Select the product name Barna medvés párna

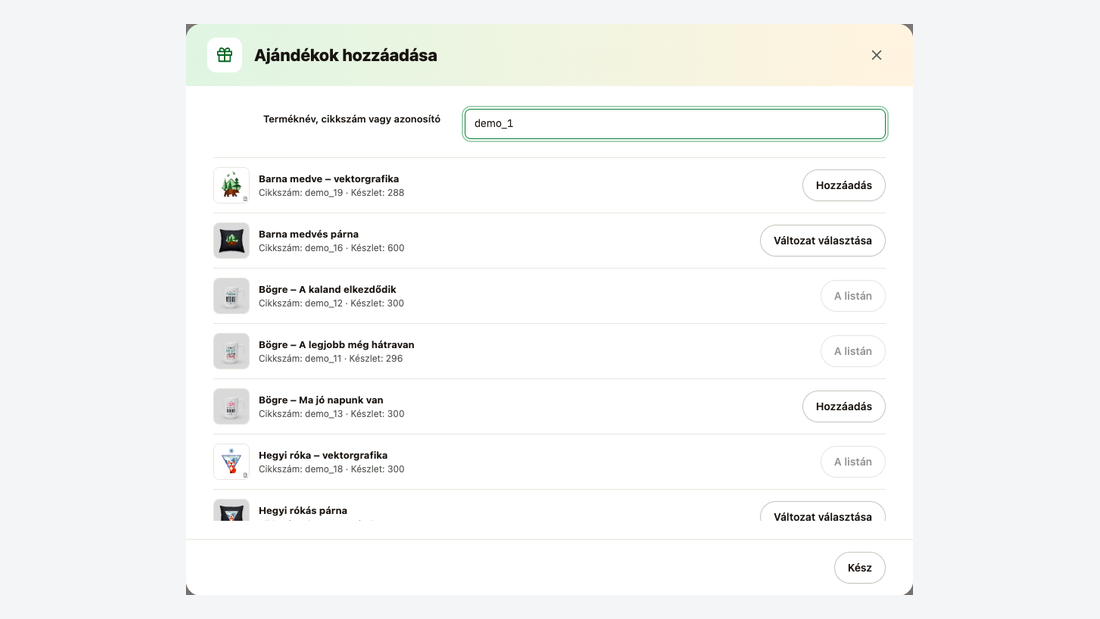pos(308,234)
